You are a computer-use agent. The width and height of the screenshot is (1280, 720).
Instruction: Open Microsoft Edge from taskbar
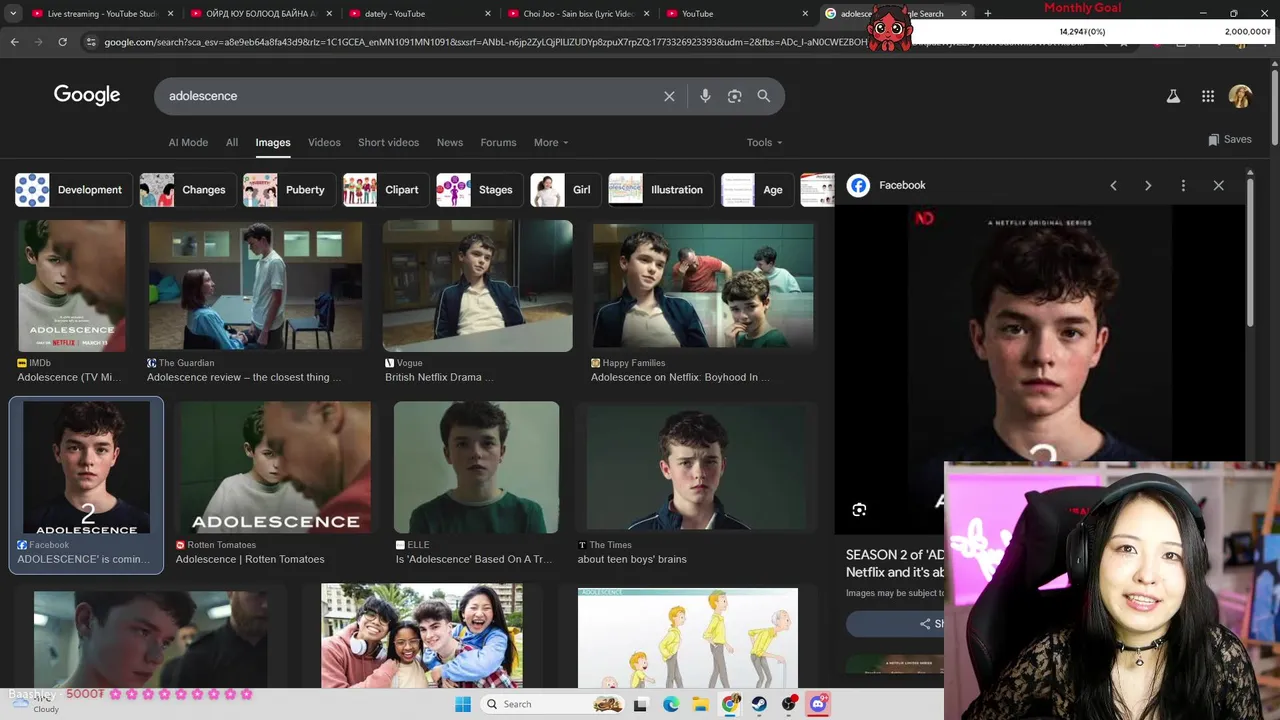coord(671,704)
